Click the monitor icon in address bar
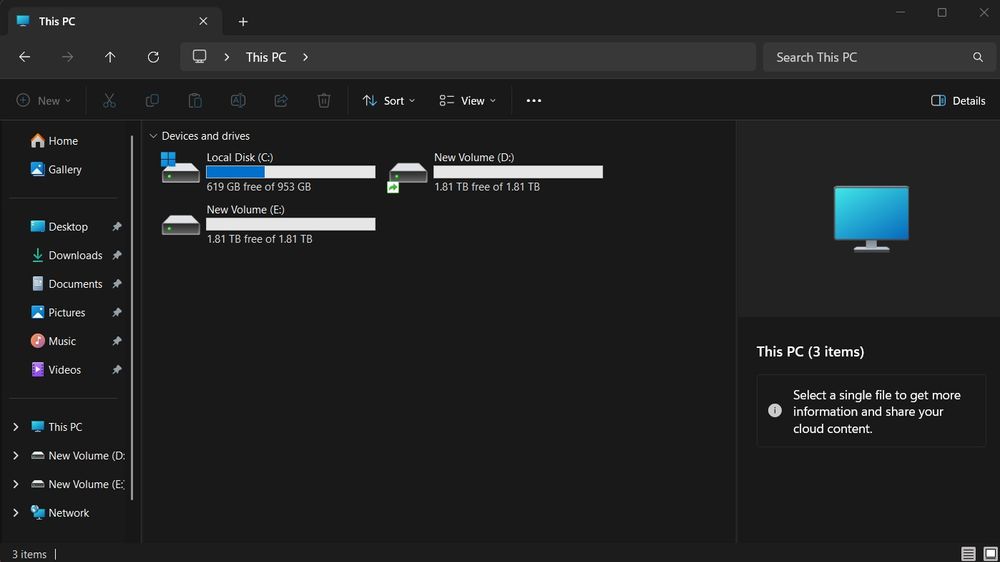 point(200,56)
